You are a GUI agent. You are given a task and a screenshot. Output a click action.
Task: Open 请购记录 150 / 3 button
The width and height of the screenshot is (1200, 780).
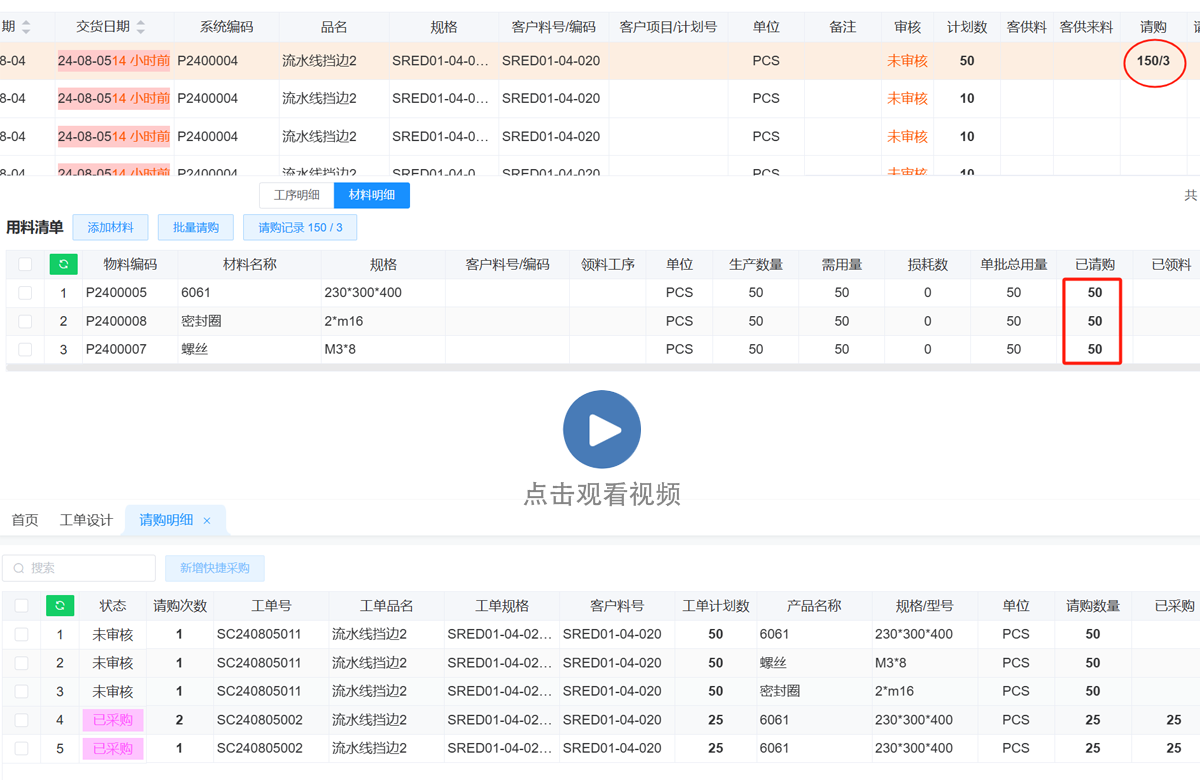(x=300, y=228)
